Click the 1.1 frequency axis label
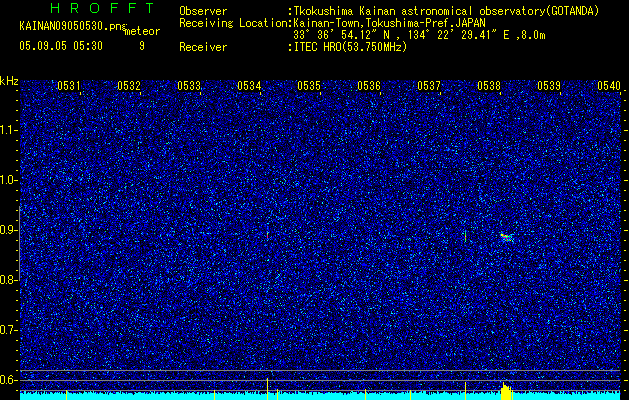 (x=8, y=130)
